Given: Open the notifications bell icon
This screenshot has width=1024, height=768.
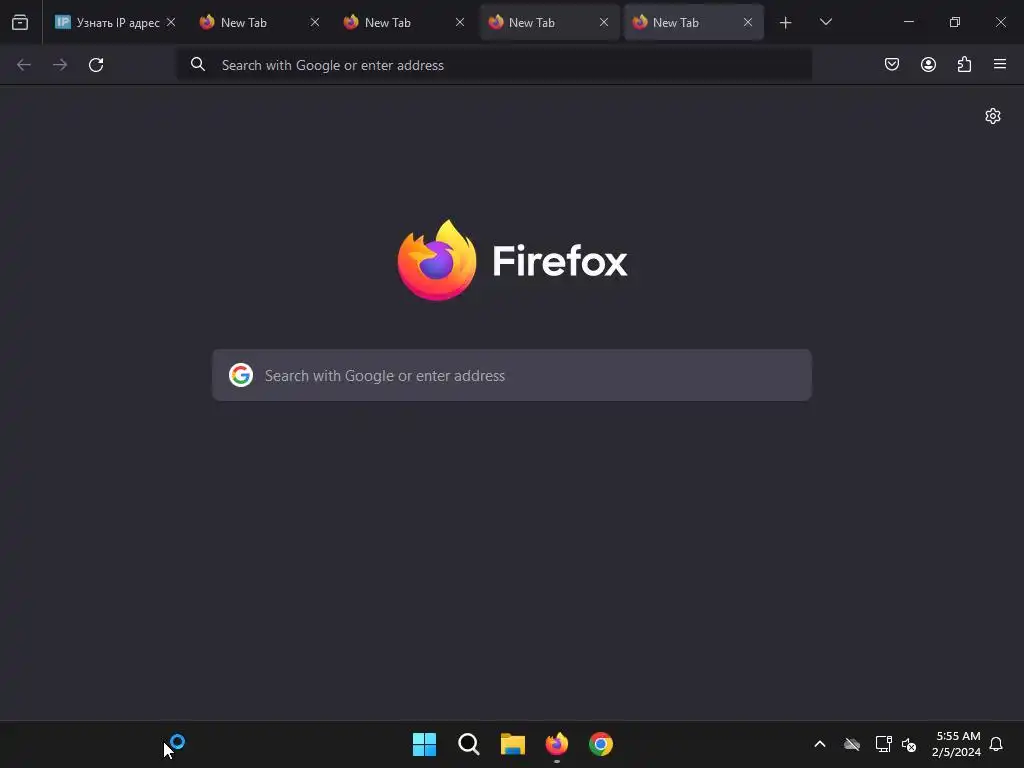Looking at the screenshot, I should pos(996,744).
